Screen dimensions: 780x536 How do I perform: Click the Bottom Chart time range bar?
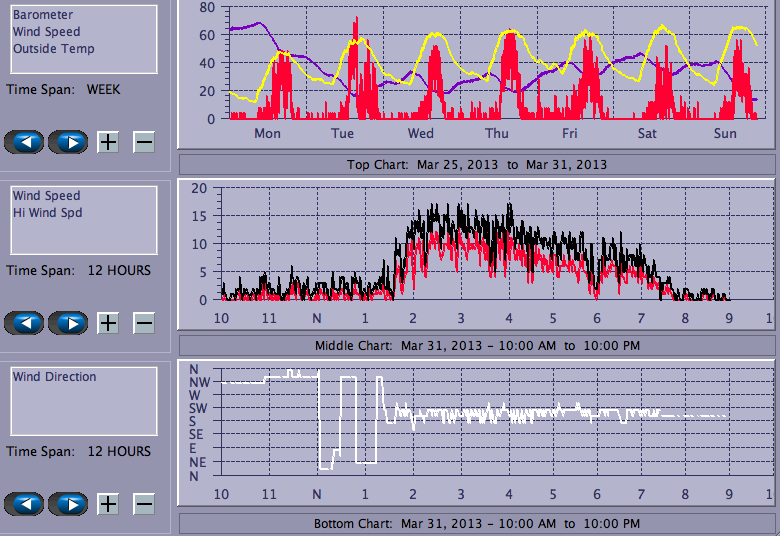(476, 524)
